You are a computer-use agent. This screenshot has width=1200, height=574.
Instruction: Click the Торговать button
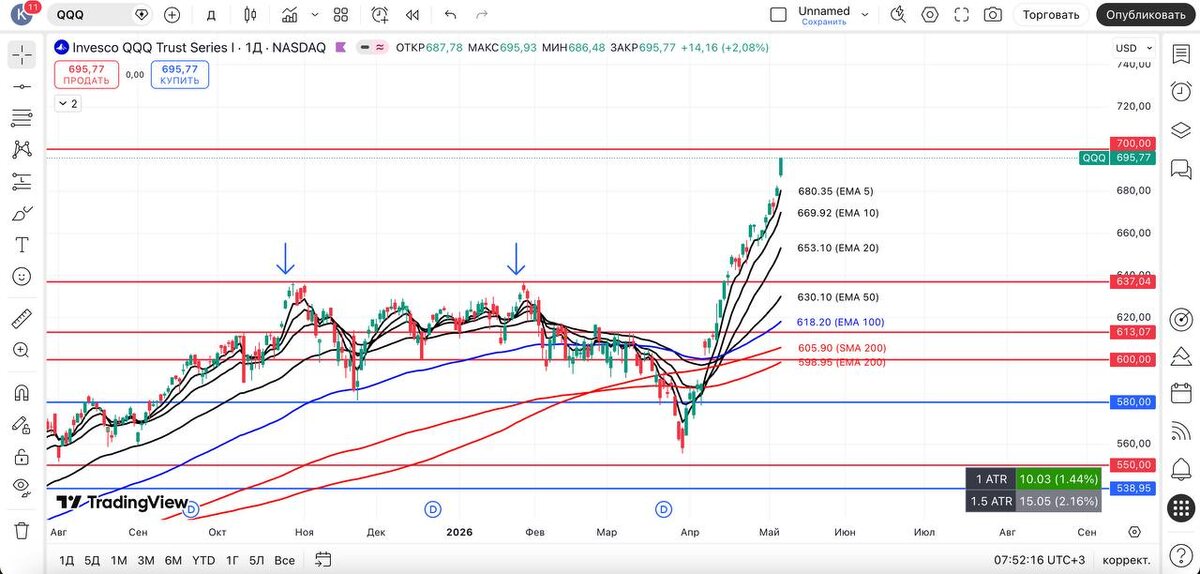pyautogui.click(x=1051, y=15)
